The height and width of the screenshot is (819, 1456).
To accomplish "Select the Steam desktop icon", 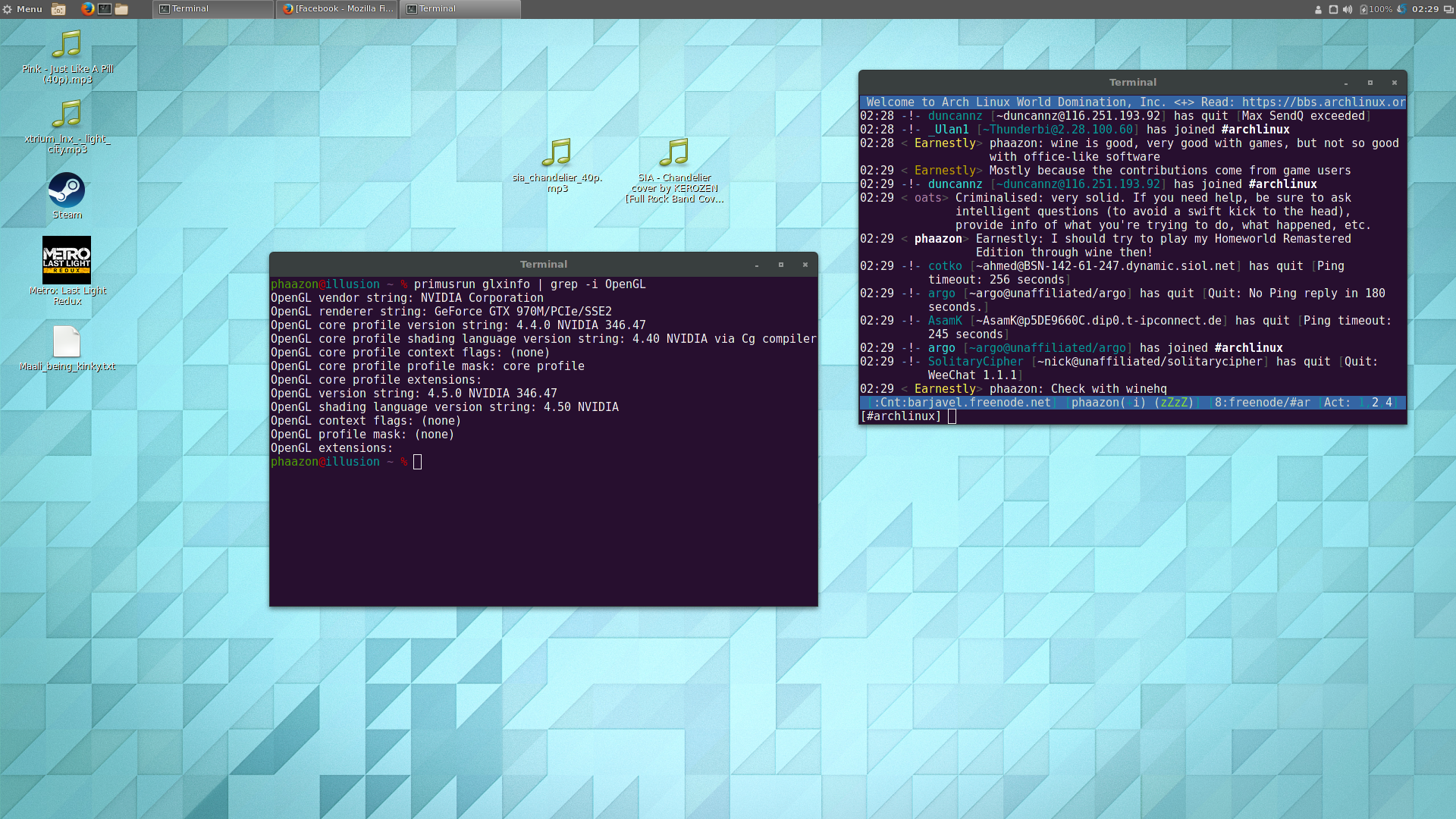I will click(67, 191).
